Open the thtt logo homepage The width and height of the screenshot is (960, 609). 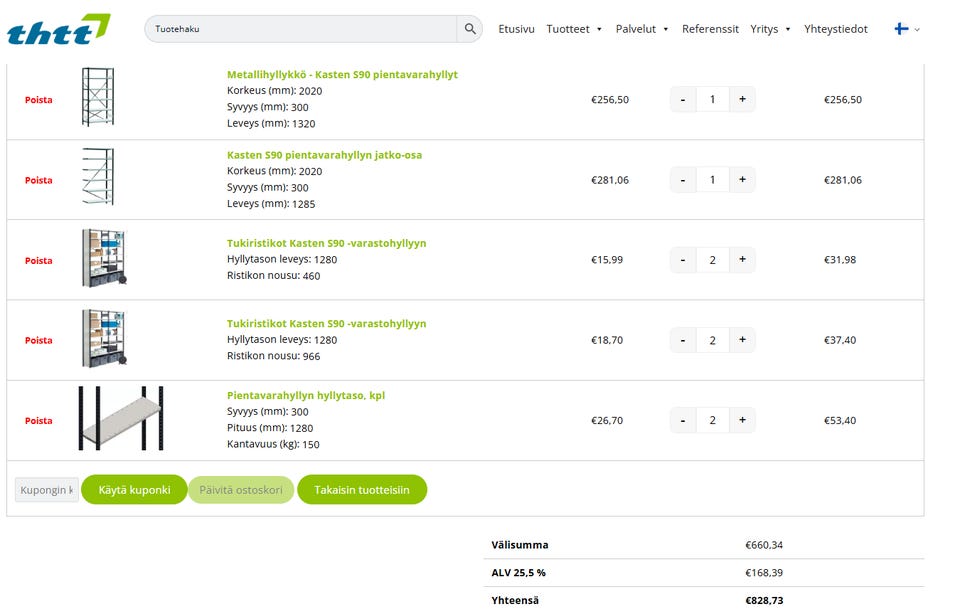pyautogui.click(x=59, y=29)
